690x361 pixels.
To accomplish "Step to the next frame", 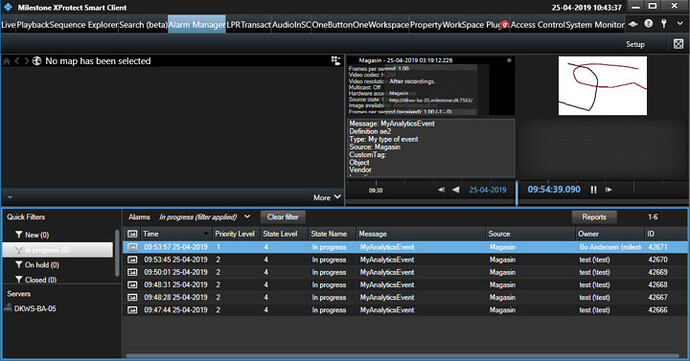I will tap(609, 190).
